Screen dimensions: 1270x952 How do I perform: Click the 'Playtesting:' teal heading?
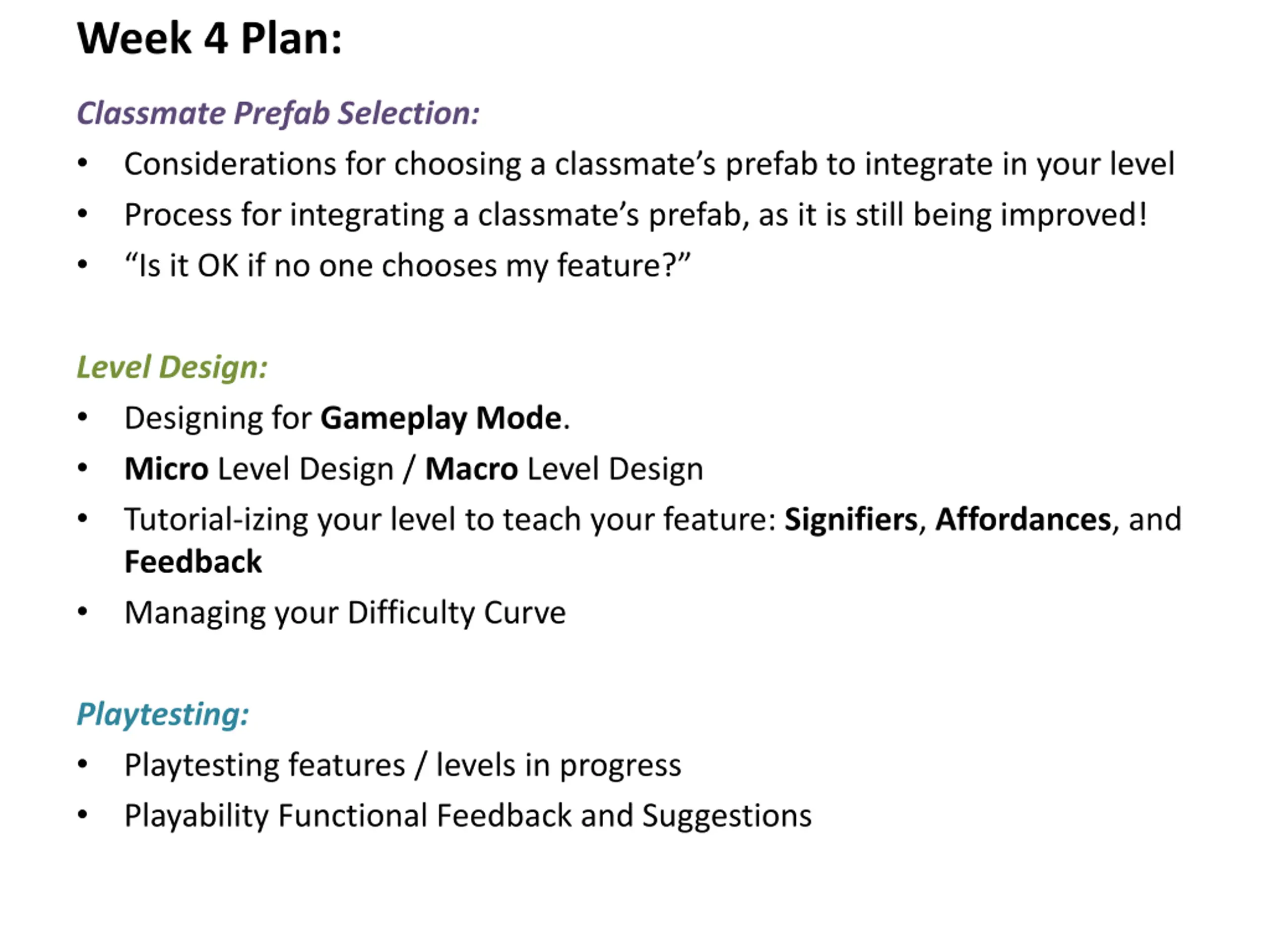tap(163, 715)
